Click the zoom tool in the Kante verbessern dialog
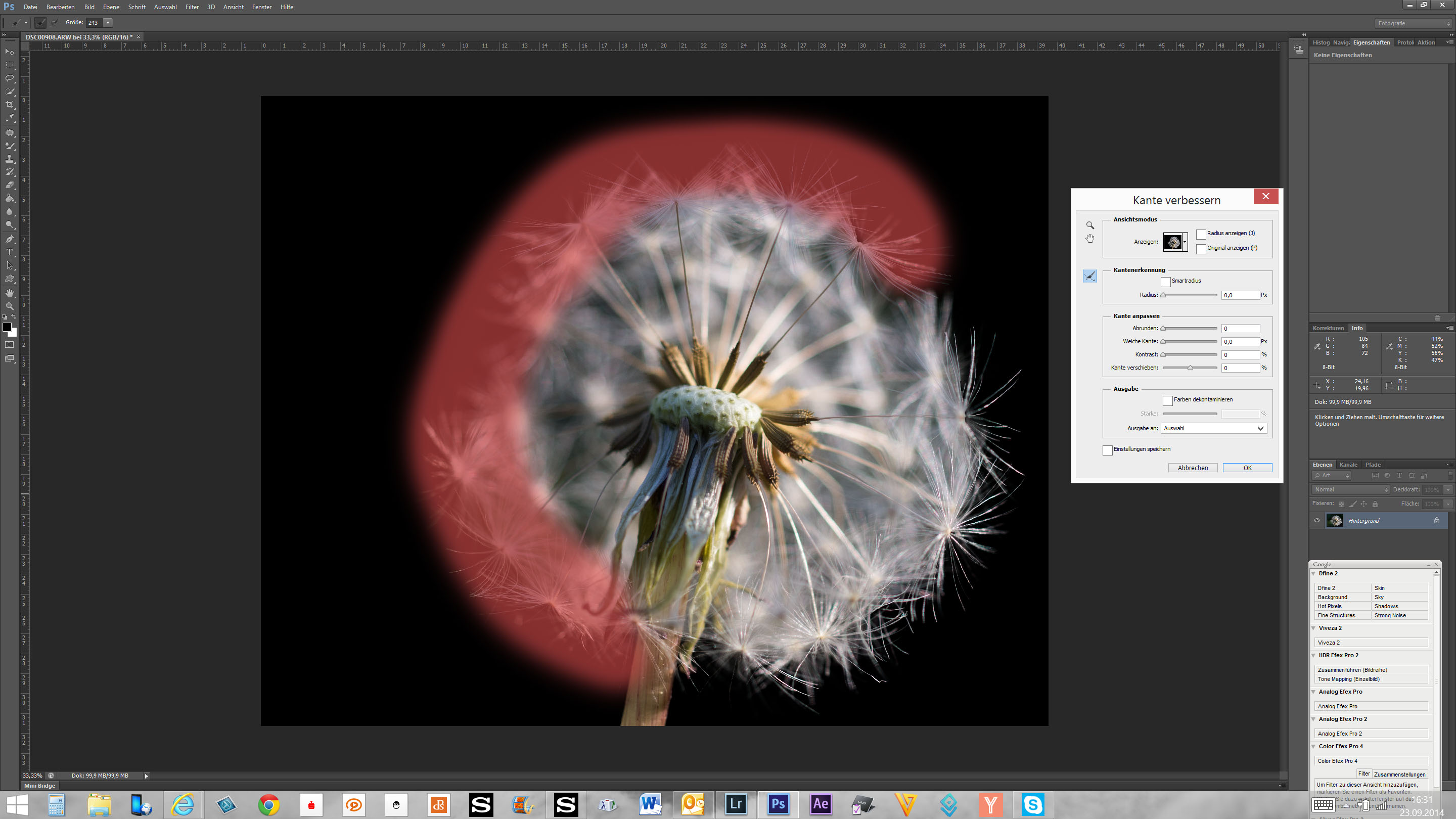Viewport: 1456px width, 819px height. tap(1090, 225)
